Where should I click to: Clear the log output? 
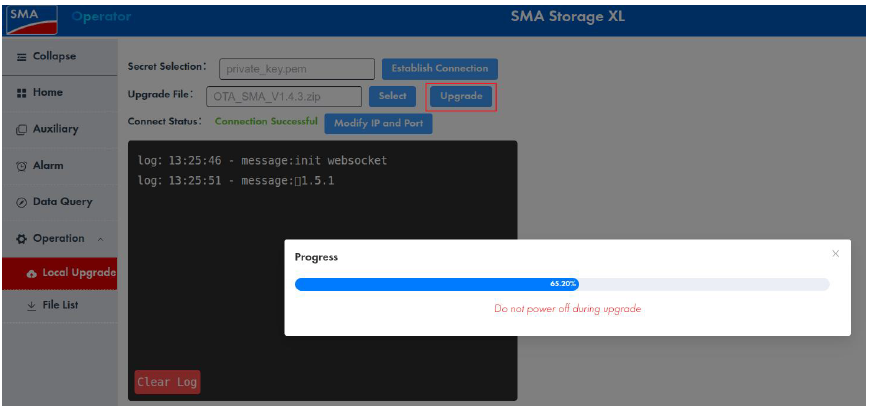[x=167, y=382]
